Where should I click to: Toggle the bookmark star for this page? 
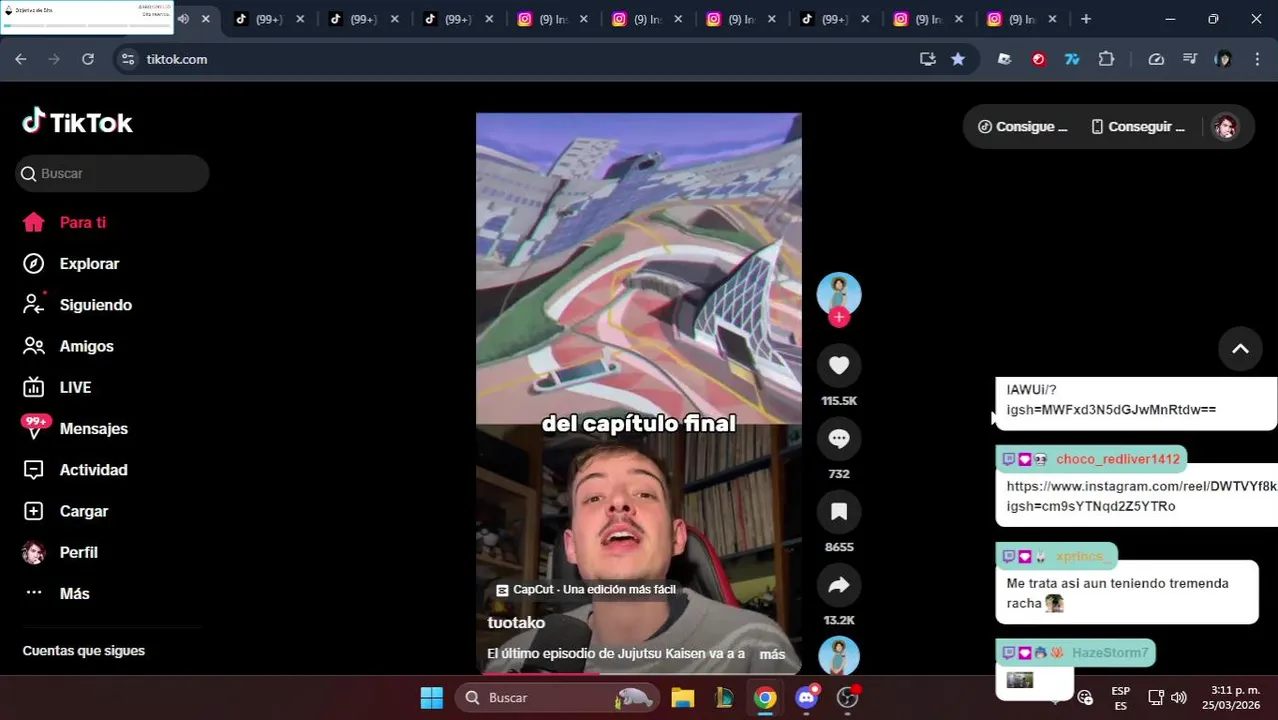click(958, 59)
